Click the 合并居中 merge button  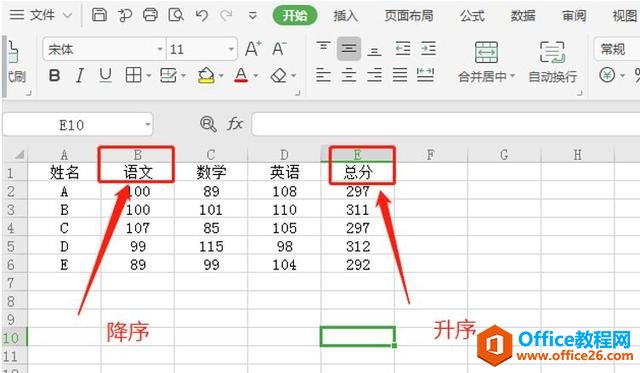click(486, 62)
